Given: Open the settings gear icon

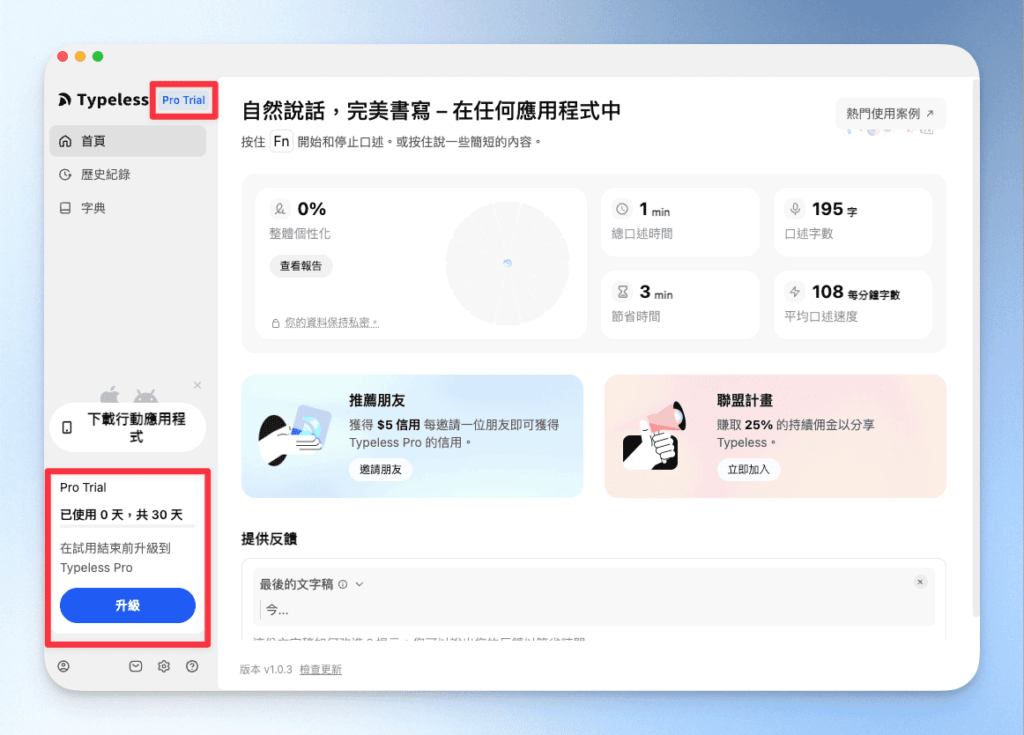Looking at the screenshot, I should [163, 666].
